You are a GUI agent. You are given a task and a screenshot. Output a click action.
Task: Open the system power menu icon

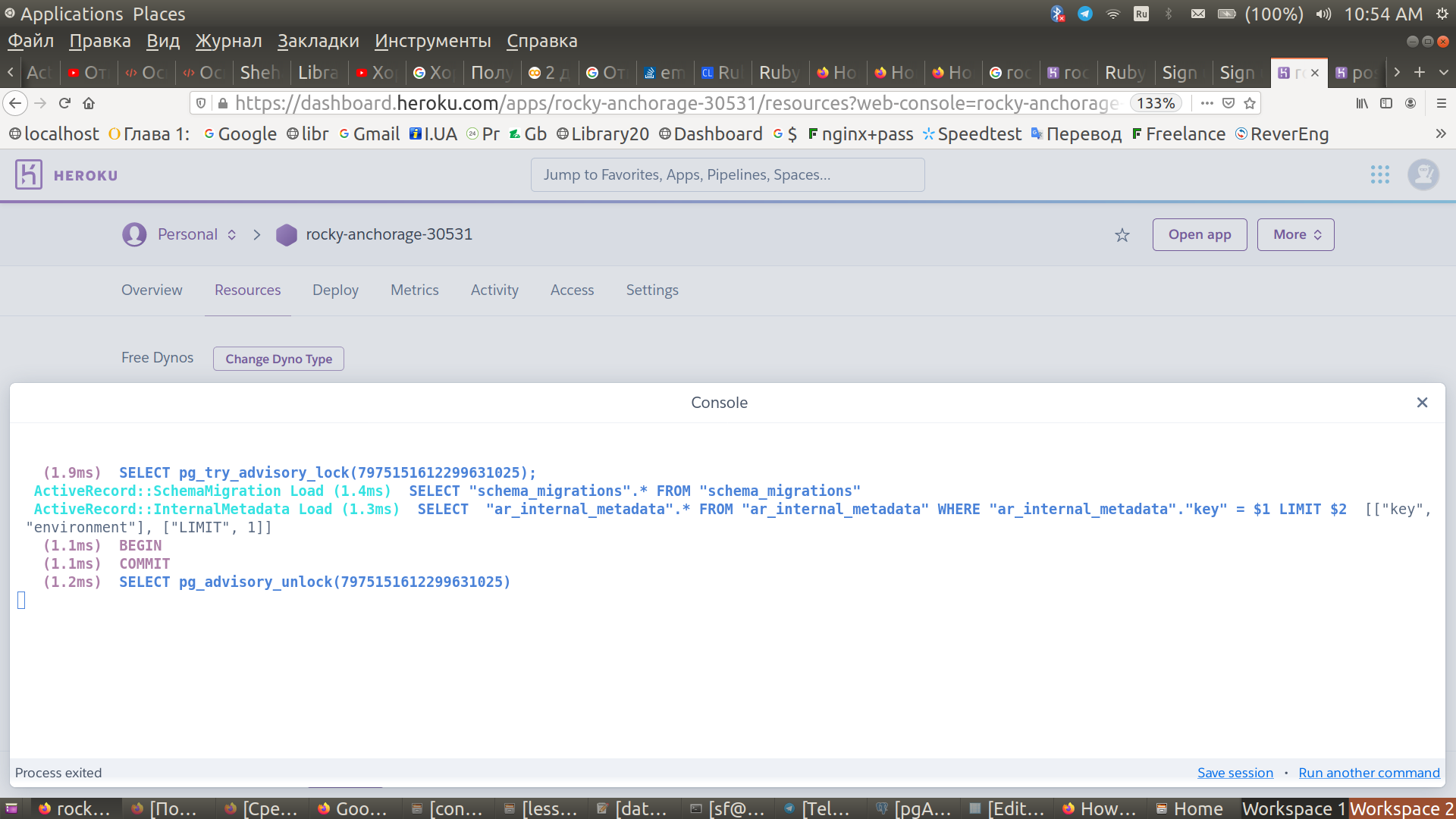point(1442,14)
